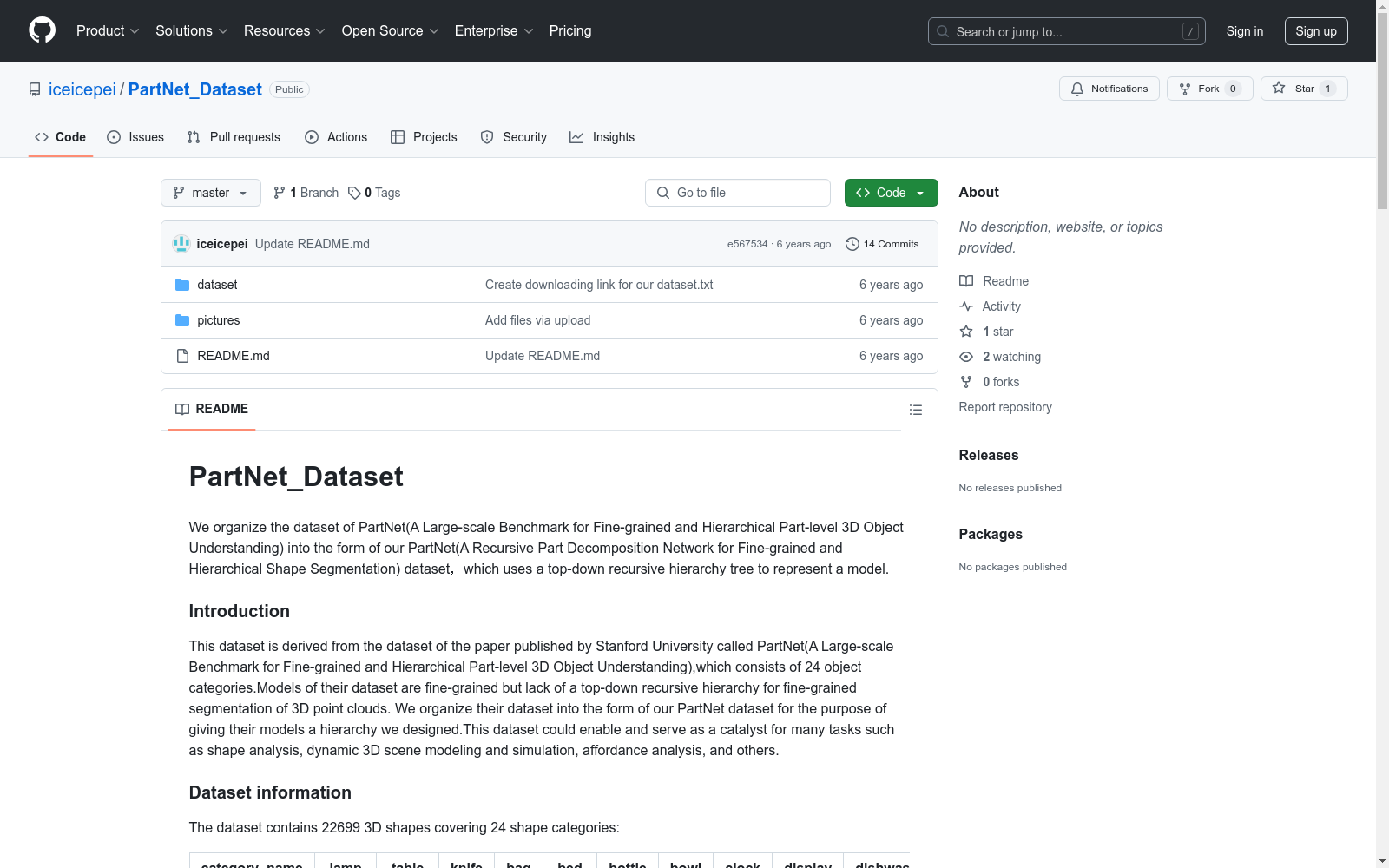The image size is (1389, 868).
Task: Open the dataset folder
Action: click(217, 285)
